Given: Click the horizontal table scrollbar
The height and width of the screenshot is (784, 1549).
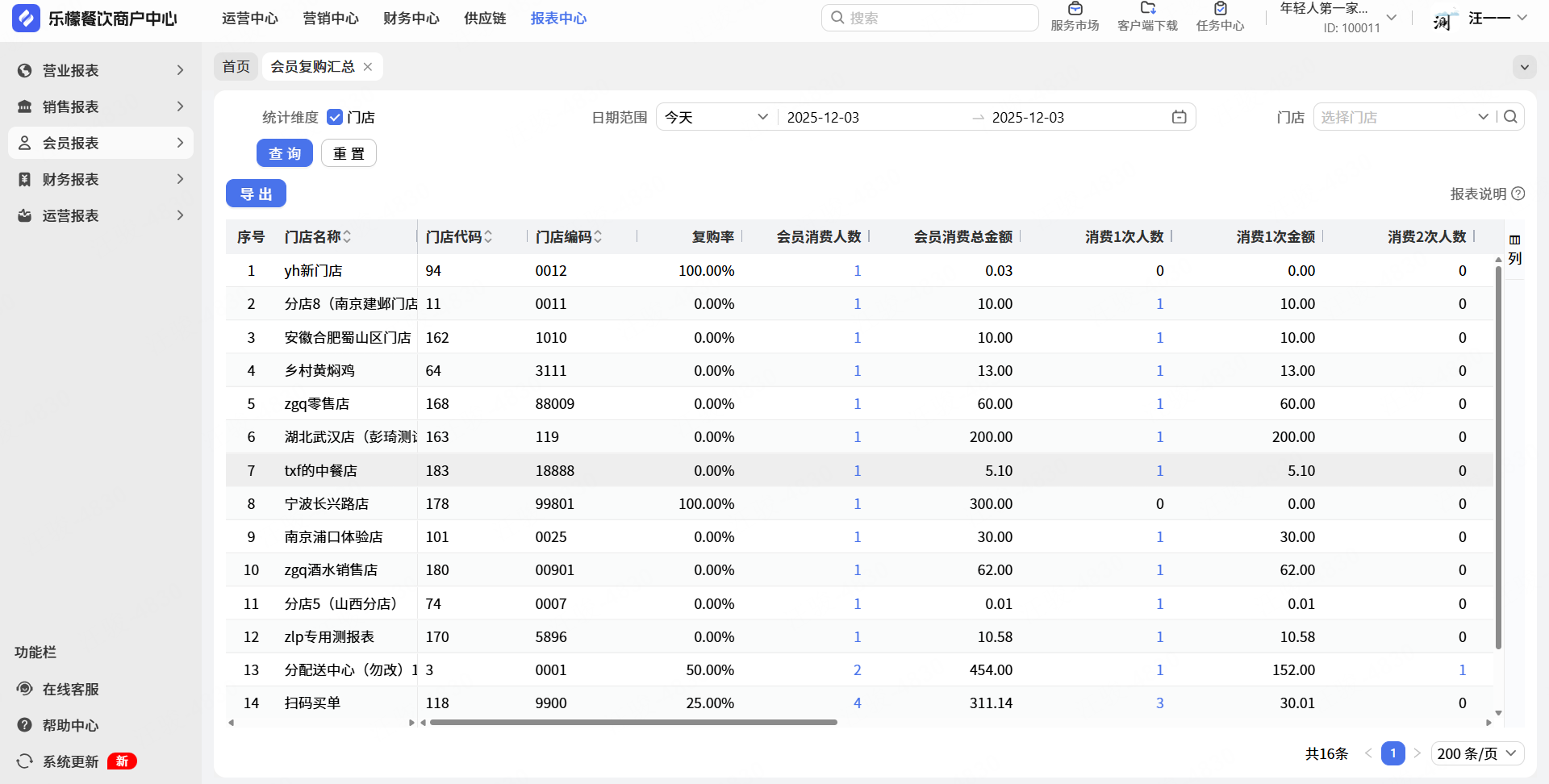Looking at the screenshot, I should 633,723.
